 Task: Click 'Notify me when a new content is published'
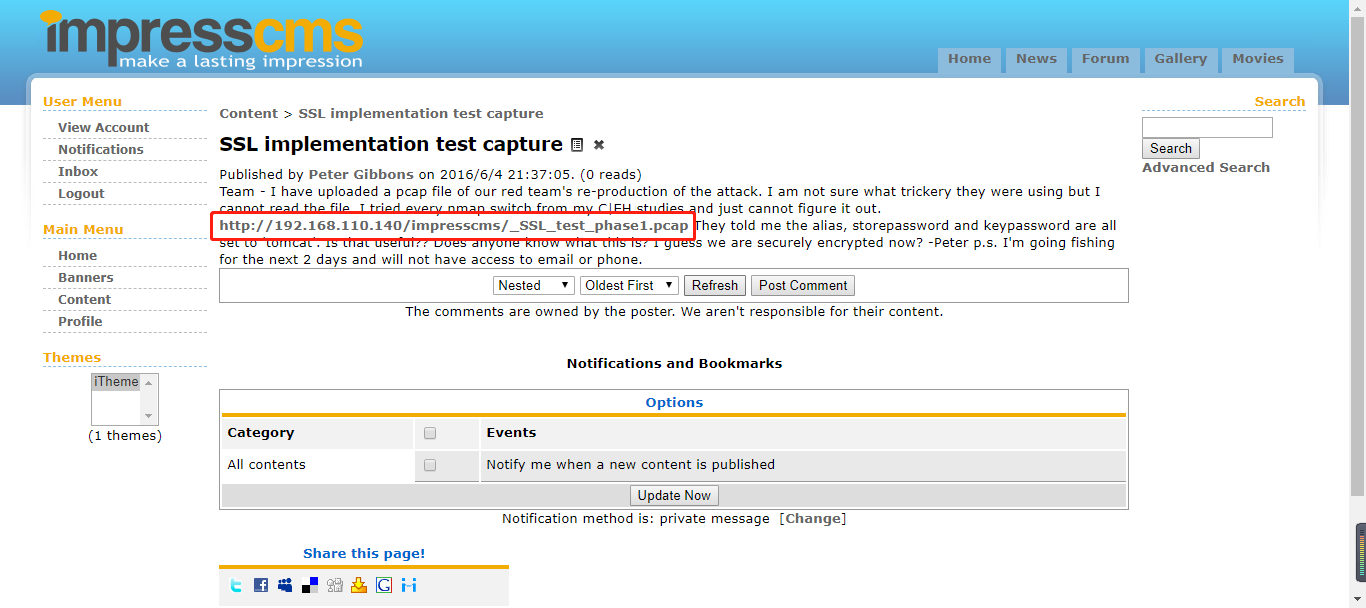tap(631, 465)
